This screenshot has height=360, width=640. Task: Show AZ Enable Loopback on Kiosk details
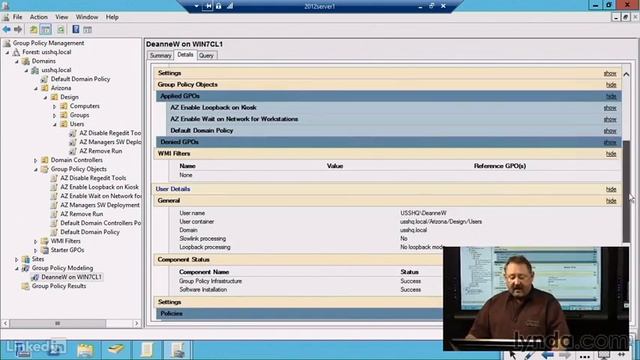point(610,108)
